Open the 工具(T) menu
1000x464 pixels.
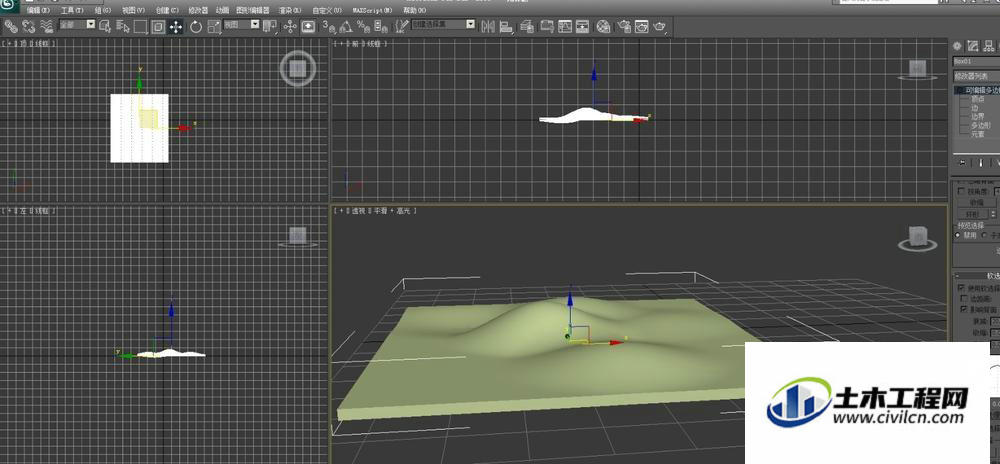72,10
